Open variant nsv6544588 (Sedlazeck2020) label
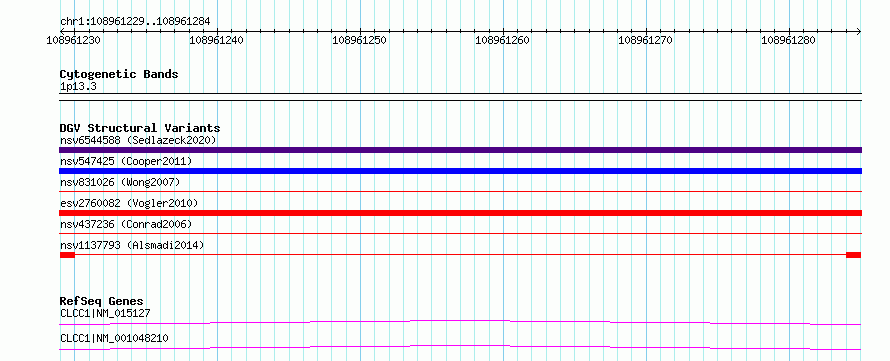Viewport: 890px width, 361px height. [x=138, y=140]
